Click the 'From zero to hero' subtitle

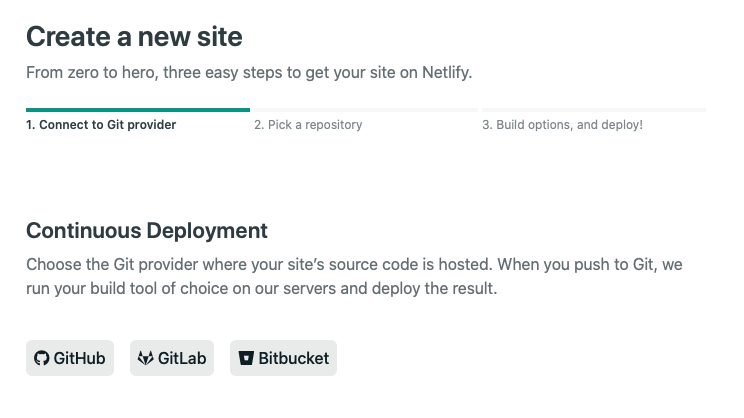pyautogui.click(x=92, y=73)
